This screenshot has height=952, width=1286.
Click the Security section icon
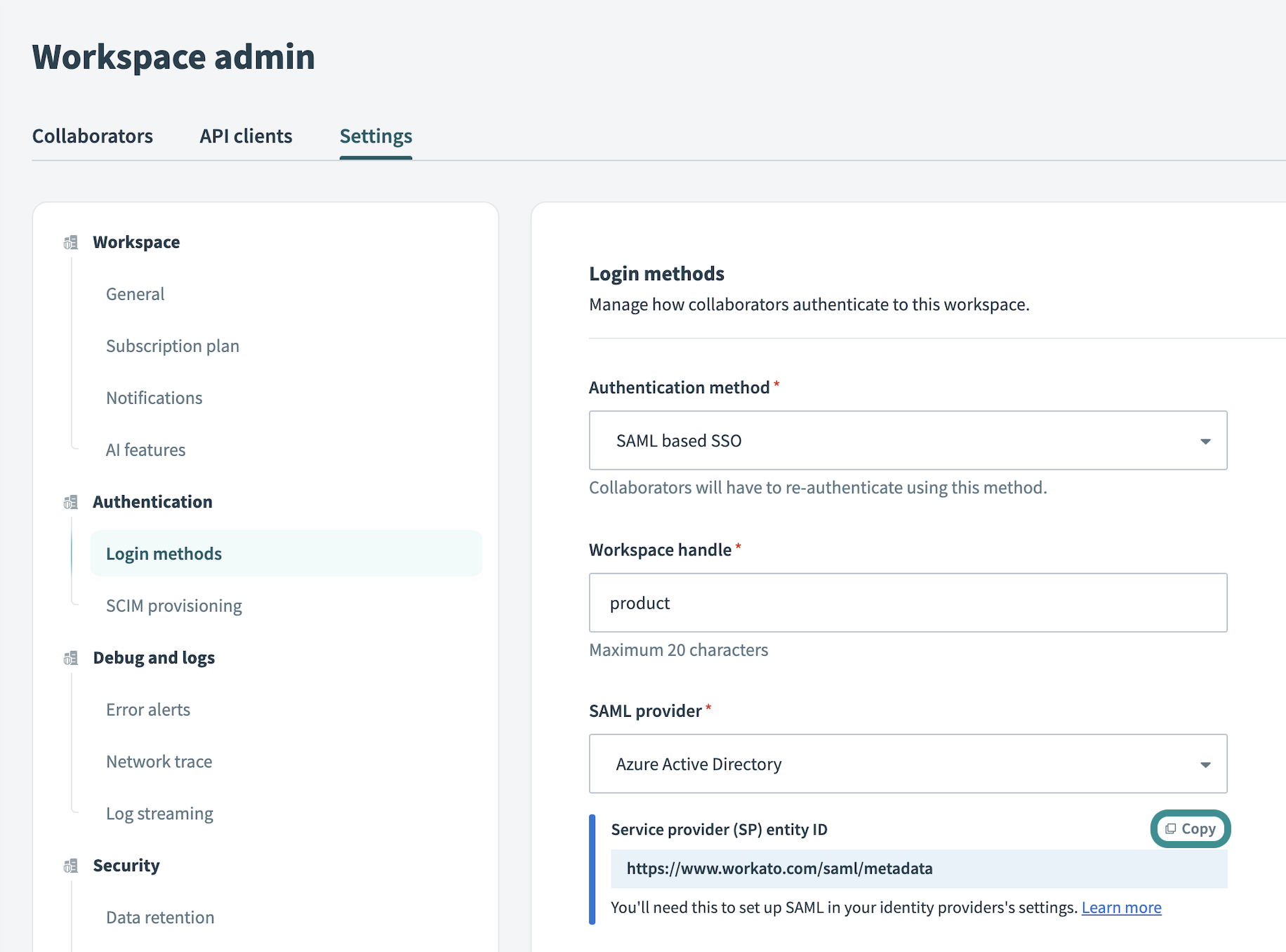[x=71, y=866]
